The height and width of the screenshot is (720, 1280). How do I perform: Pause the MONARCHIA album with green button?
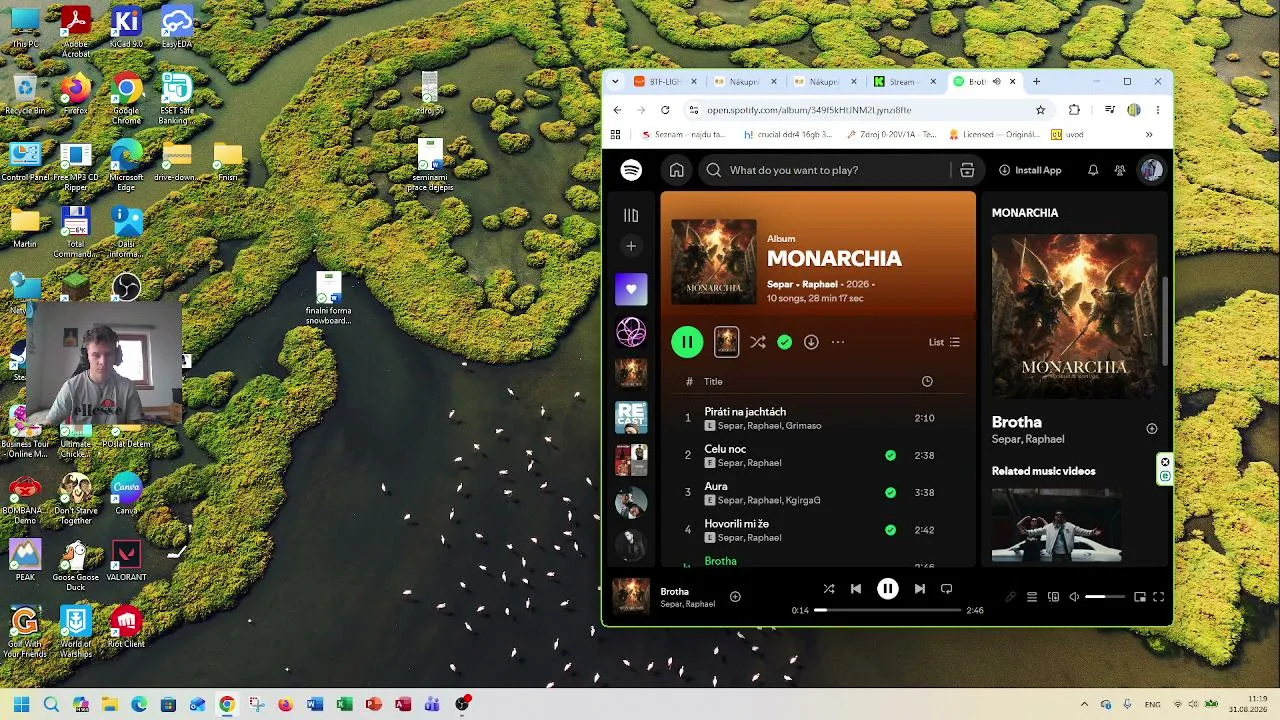click(x=687, y=342)
